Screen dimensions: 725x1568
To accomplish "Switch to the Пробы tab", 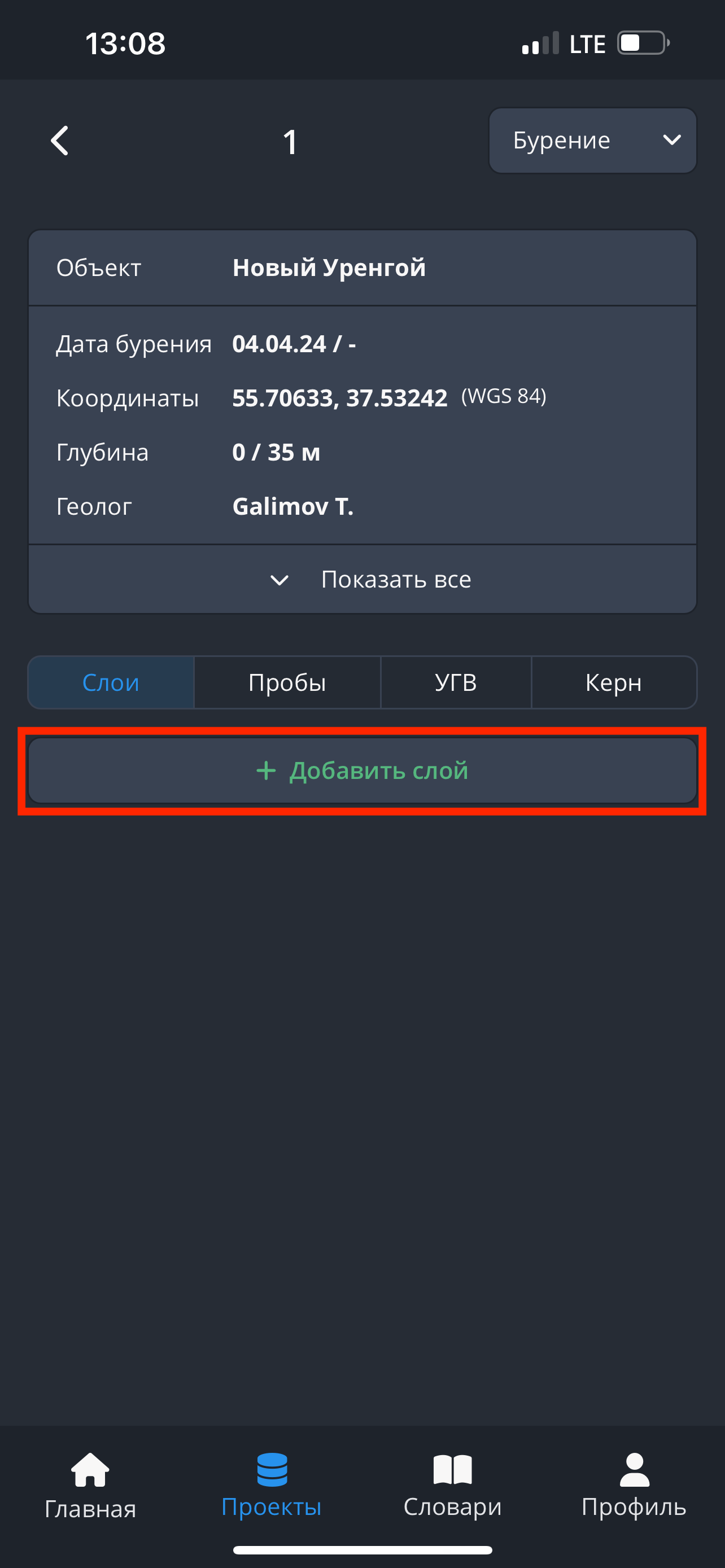I will (x=287, y=682).
